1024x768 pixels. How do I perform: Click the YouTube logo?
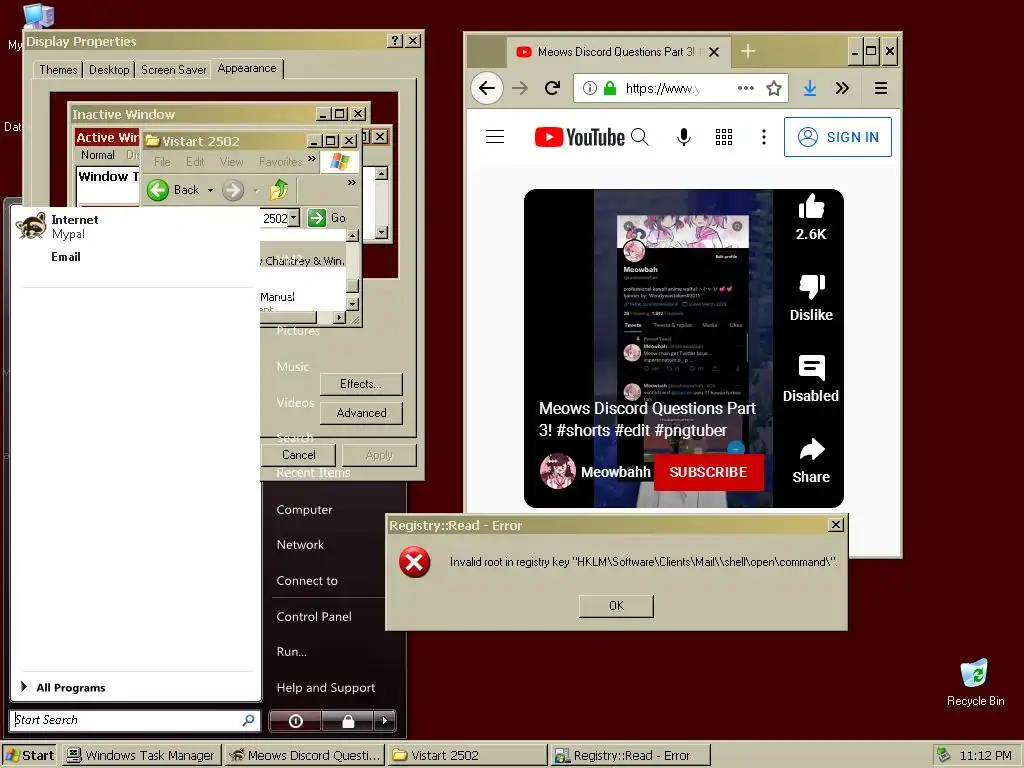click(x=579, y=137)
